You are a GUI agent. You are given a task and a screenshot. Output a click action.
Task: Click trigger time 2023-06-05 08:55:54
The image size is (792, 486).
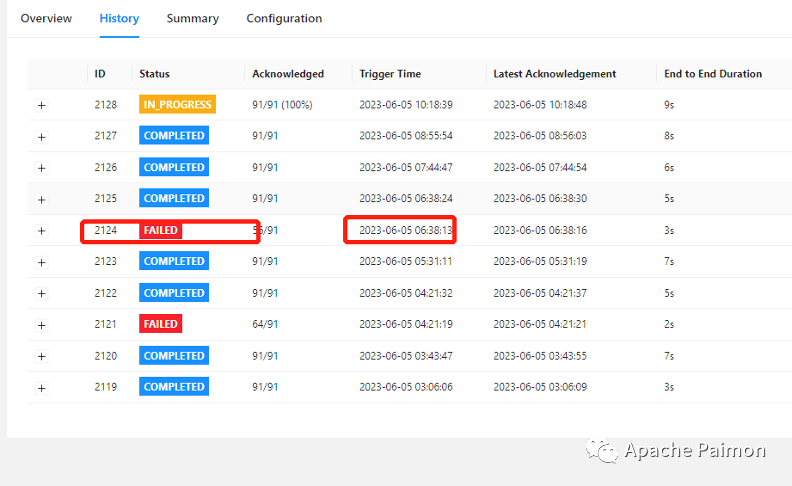point(406,135)
